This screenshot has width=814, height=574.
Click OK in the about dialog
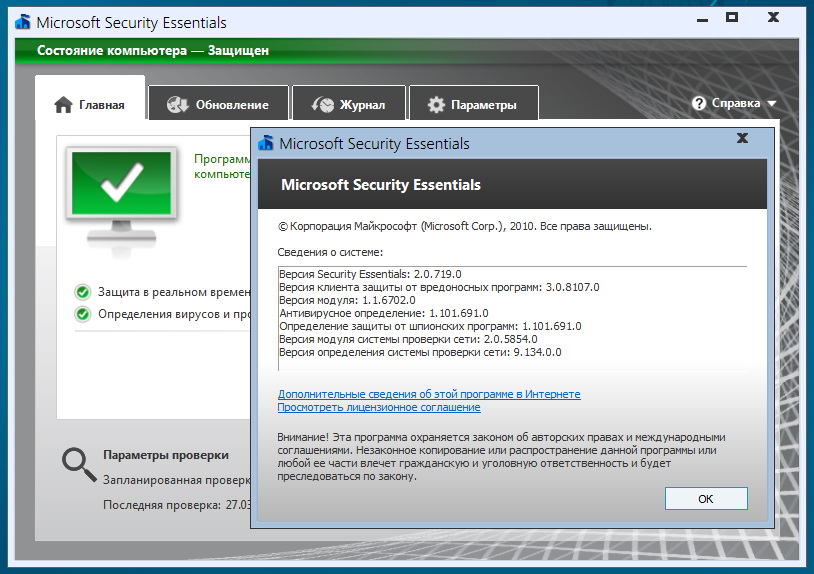pos(706,499)
